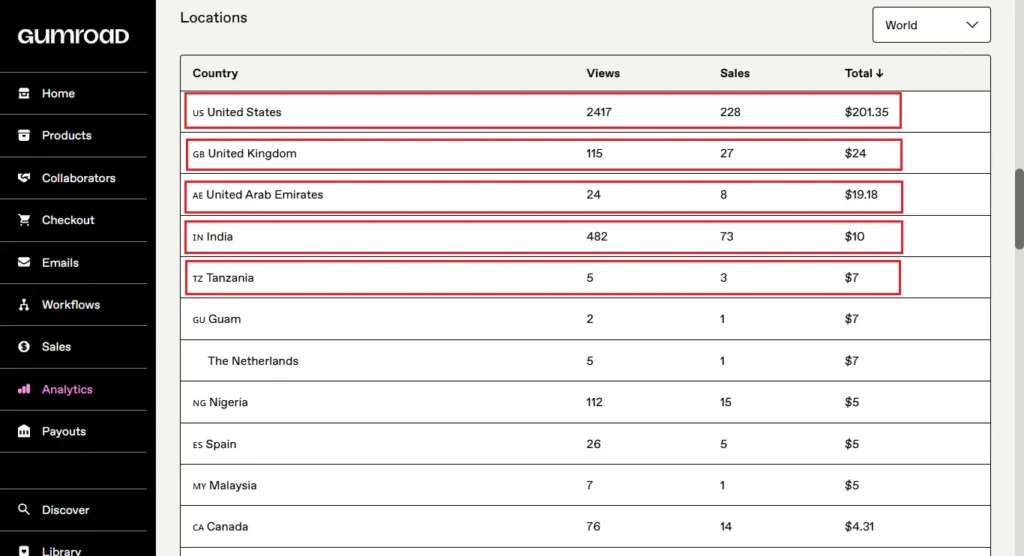The width and height of the screenshot is (1024, 556).
Task: Click the Home icon in sidebar
Action: [24, 93]
